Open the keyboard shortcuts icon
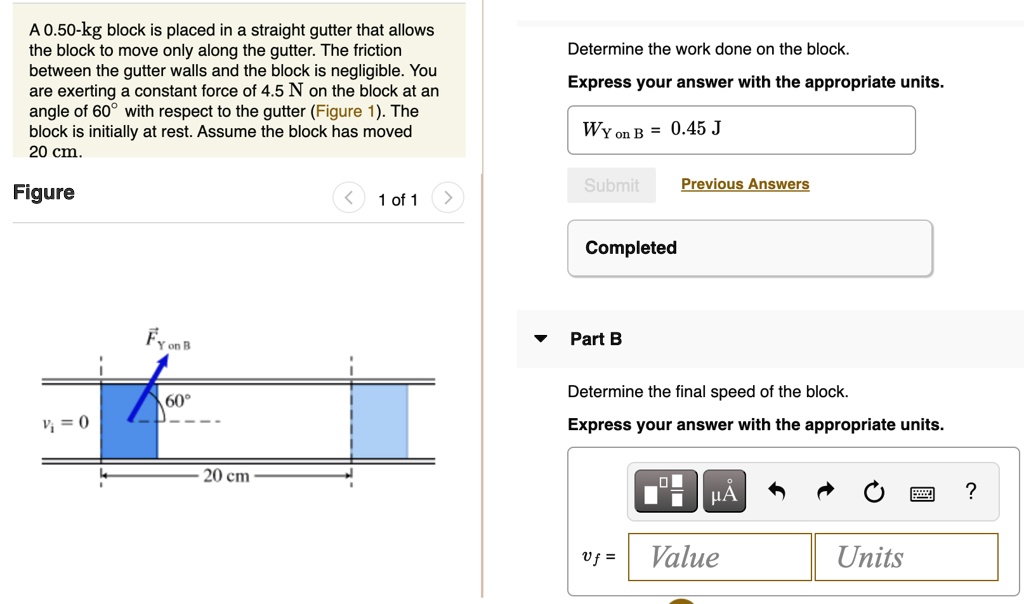Screen dimensions: 1024x604 (x=922, y=492)
